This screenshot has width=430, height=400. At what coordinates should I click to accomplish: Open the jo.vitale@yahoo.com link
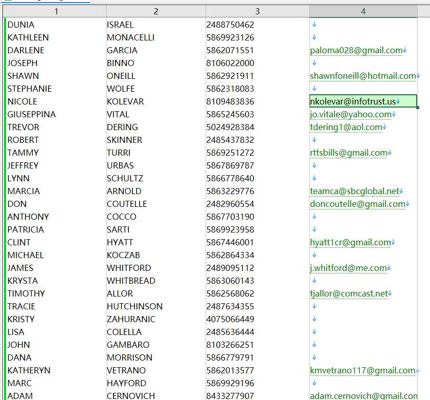point(351,114)
